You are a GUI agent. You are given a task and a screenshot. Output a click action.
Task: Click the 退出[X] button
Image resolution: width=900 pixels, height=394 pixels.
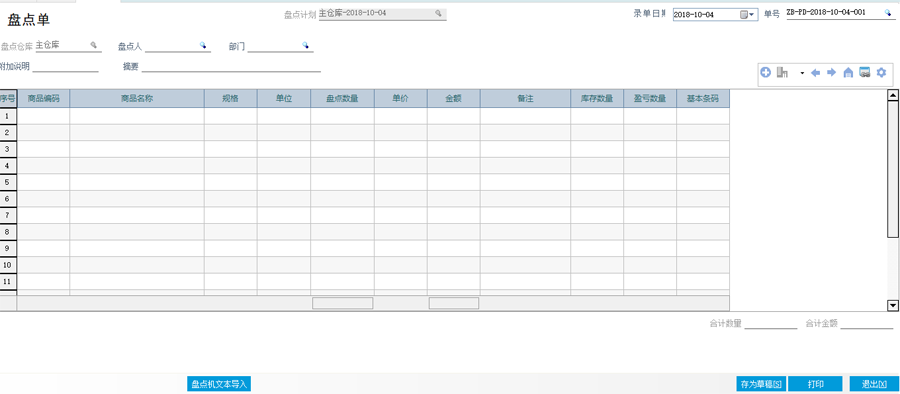pos(874,384)
